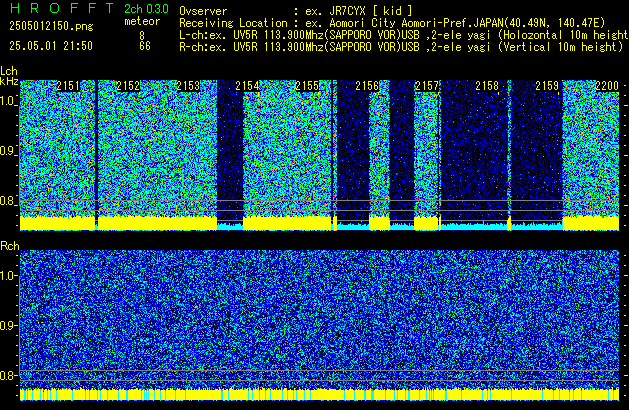Select the 2151 time marker
Screen dimensions: 629x410
tap(68, 86)
